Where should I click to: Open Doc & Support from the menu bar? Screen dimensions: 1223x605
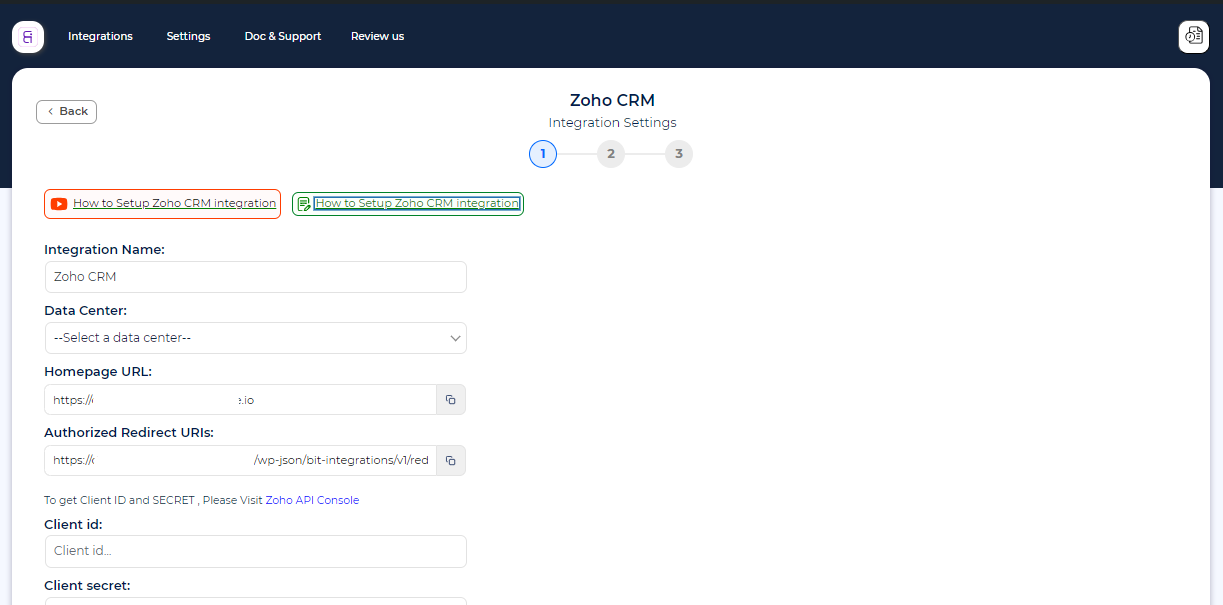282,36
